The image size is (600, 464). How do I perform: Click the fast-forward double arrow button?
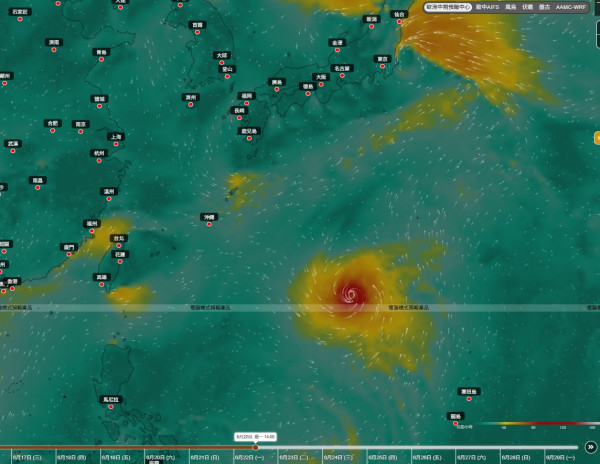[x=590, y=447]
